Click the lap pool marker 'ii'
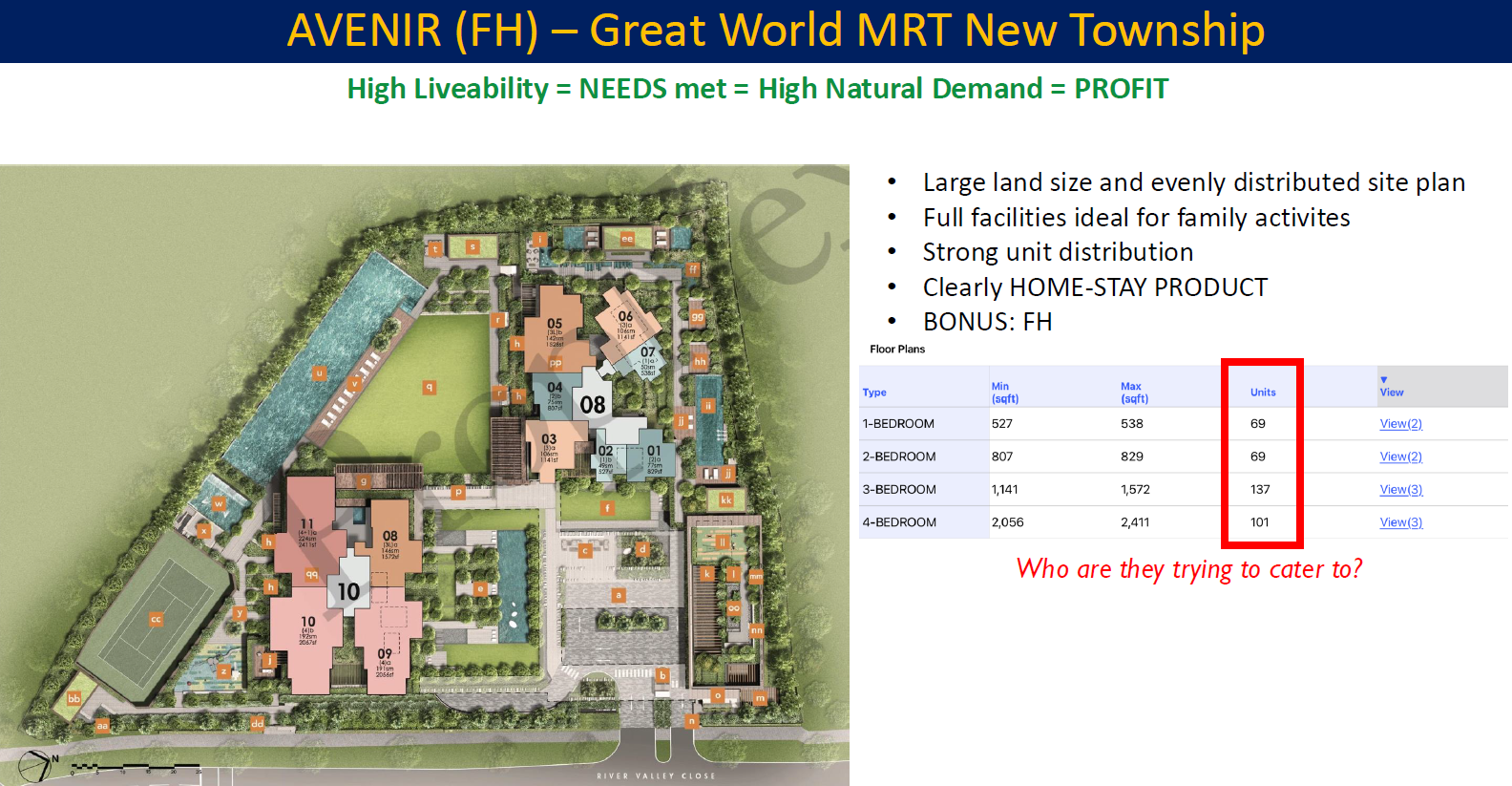This screenshot has width=1512, height=786. click(x=708, y=405)
